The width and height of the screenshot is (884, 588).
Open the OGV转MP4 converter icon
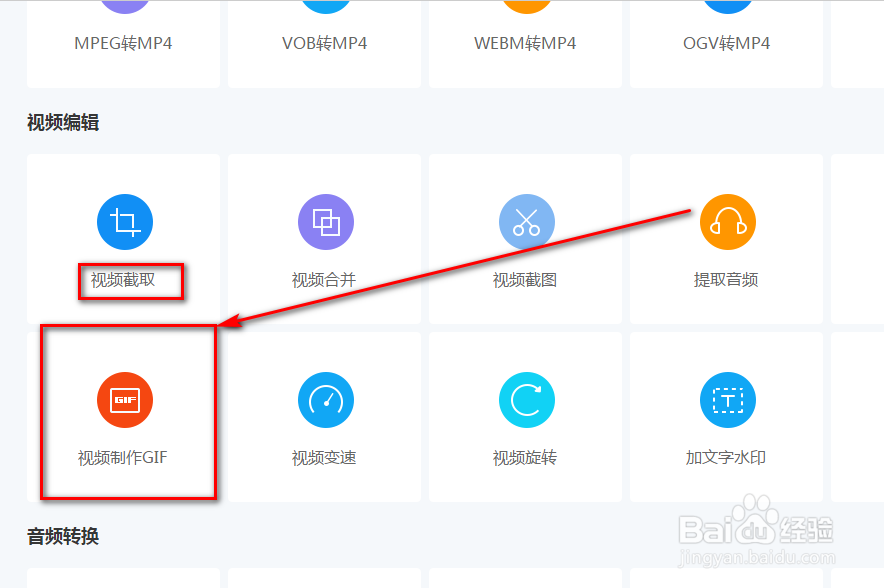tap(727, 5)
